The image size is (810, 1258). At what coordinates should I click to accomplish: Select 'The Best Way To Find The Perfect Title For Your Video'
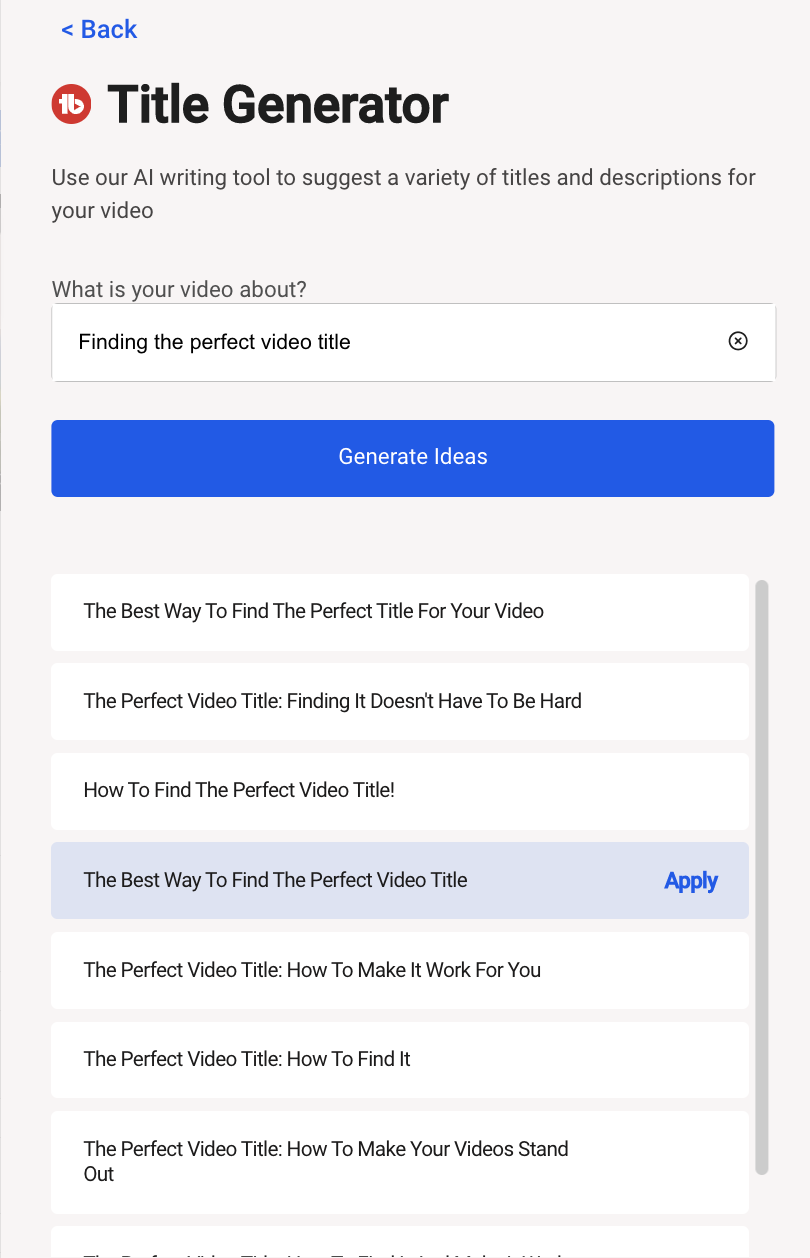click(x=400, y=612)
